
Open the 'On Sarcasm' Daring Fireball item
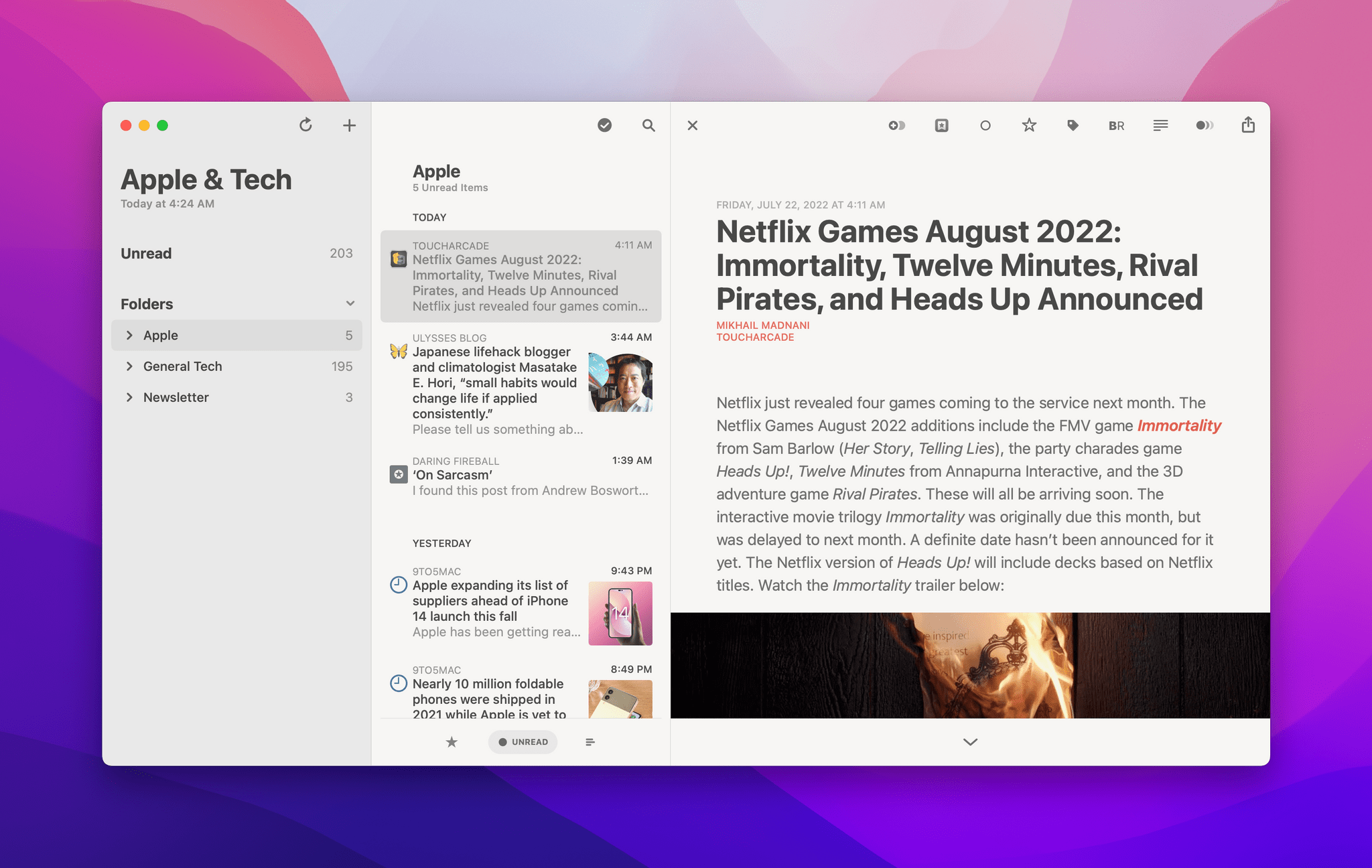521,476
